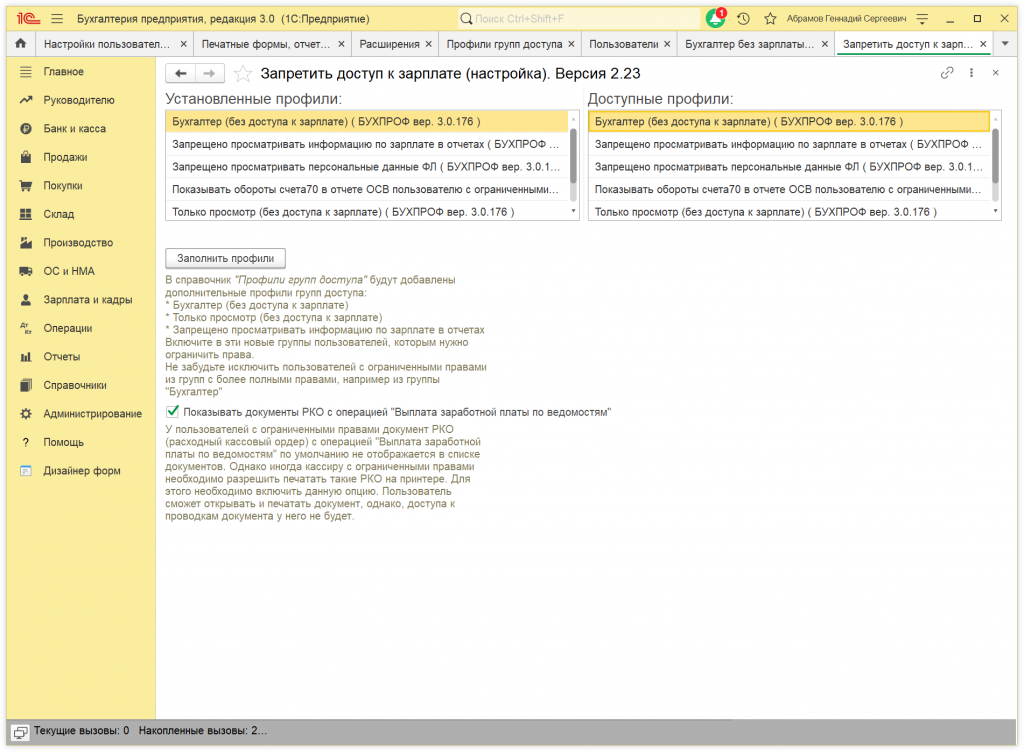Click Заполнить профили button
The width and height of the screenshot is (1024, 752).
(225, 258)
